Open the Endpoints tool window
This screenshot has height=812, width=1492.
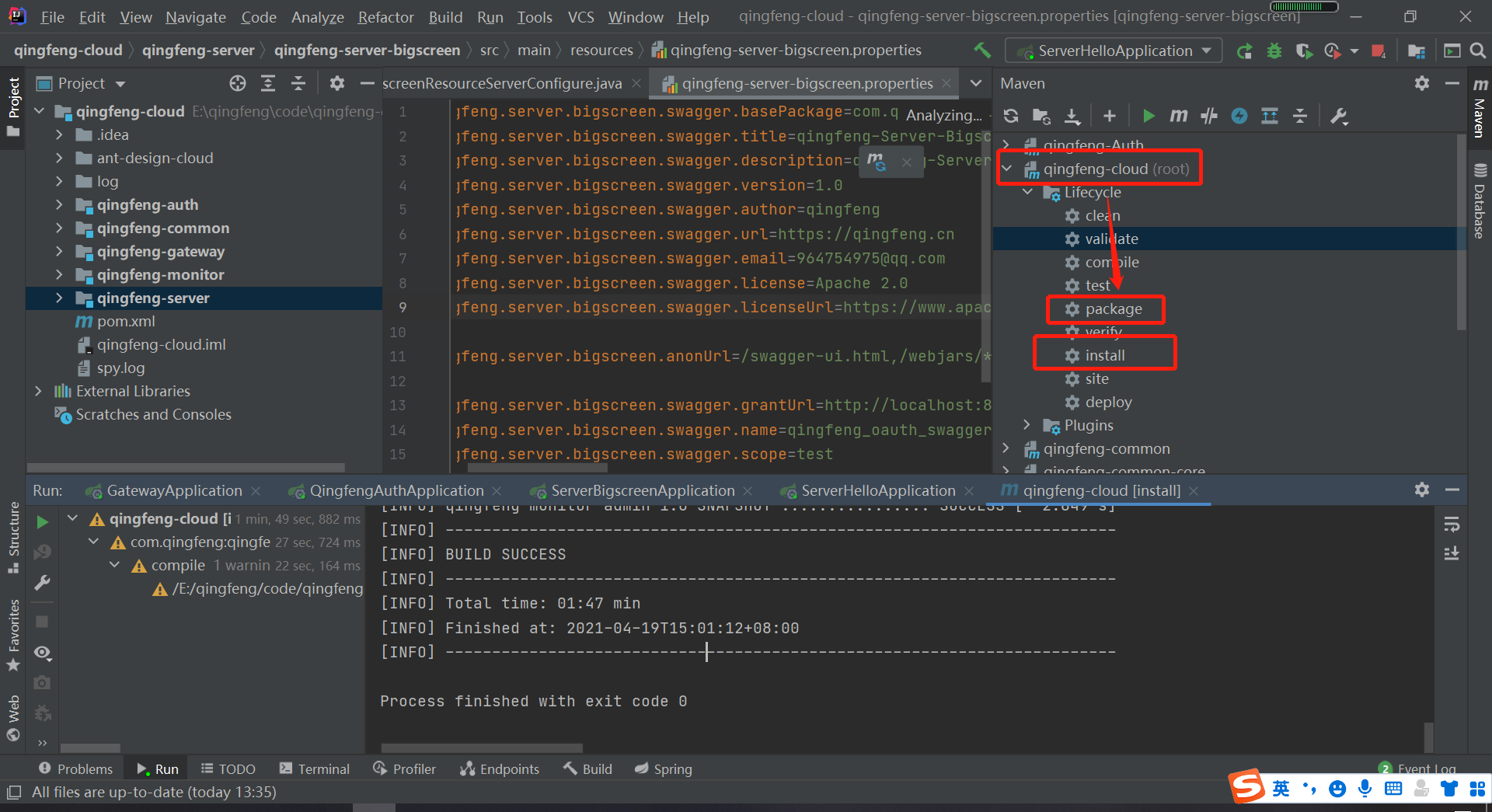[500, 768]
